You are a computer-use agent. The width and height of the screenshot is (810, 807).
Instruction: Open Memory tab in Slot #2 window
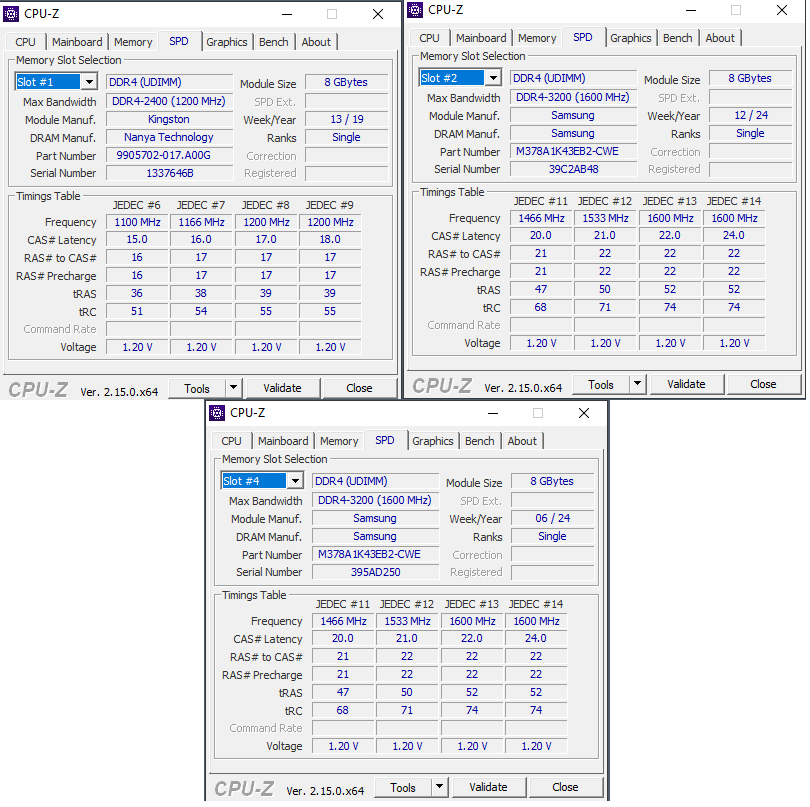coord(537,38)
